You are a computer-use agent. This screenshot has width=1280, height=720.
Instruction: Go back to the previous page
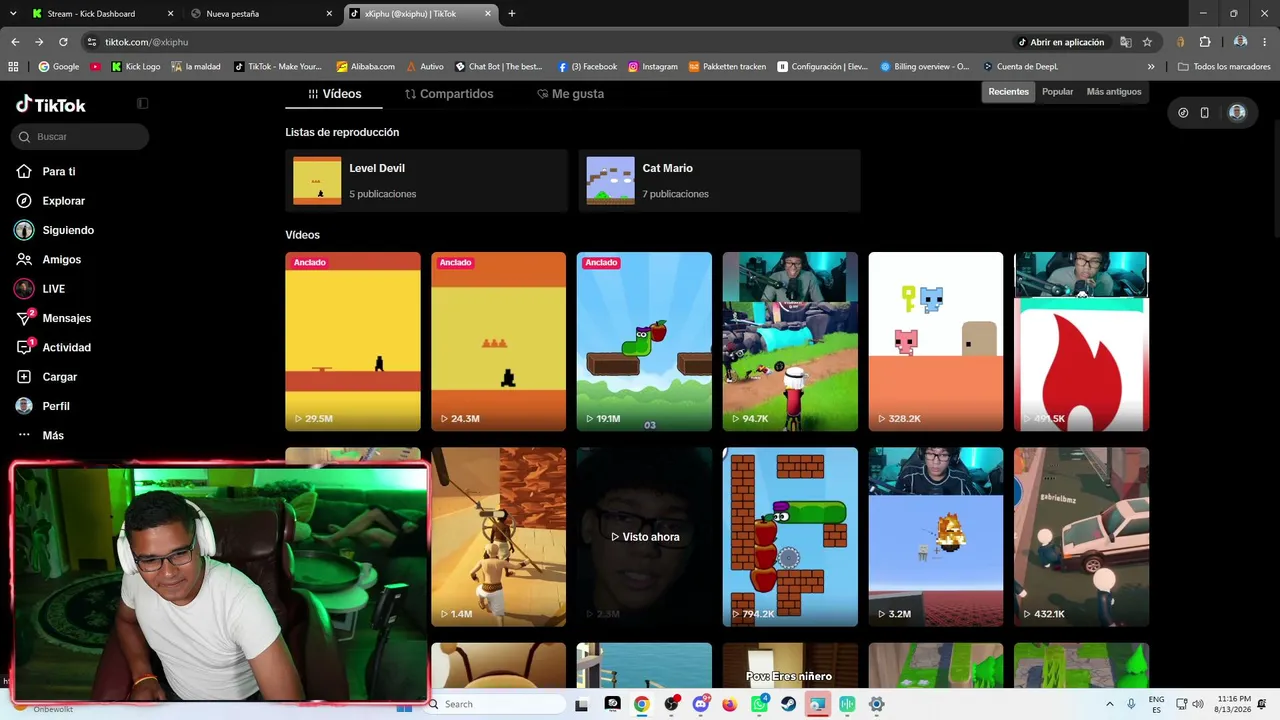click(x=15, y=42)
